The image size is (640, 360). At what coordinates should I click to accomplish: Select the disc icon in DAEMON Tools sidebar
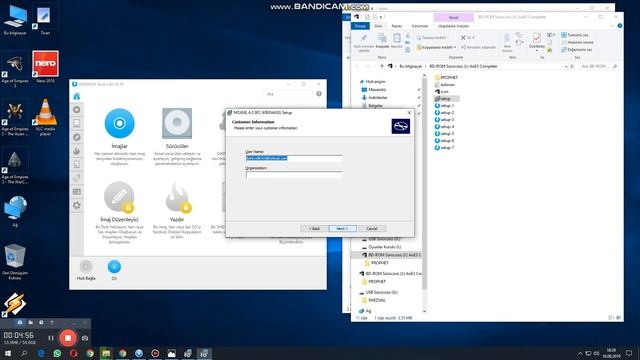(x=77, y=110)
